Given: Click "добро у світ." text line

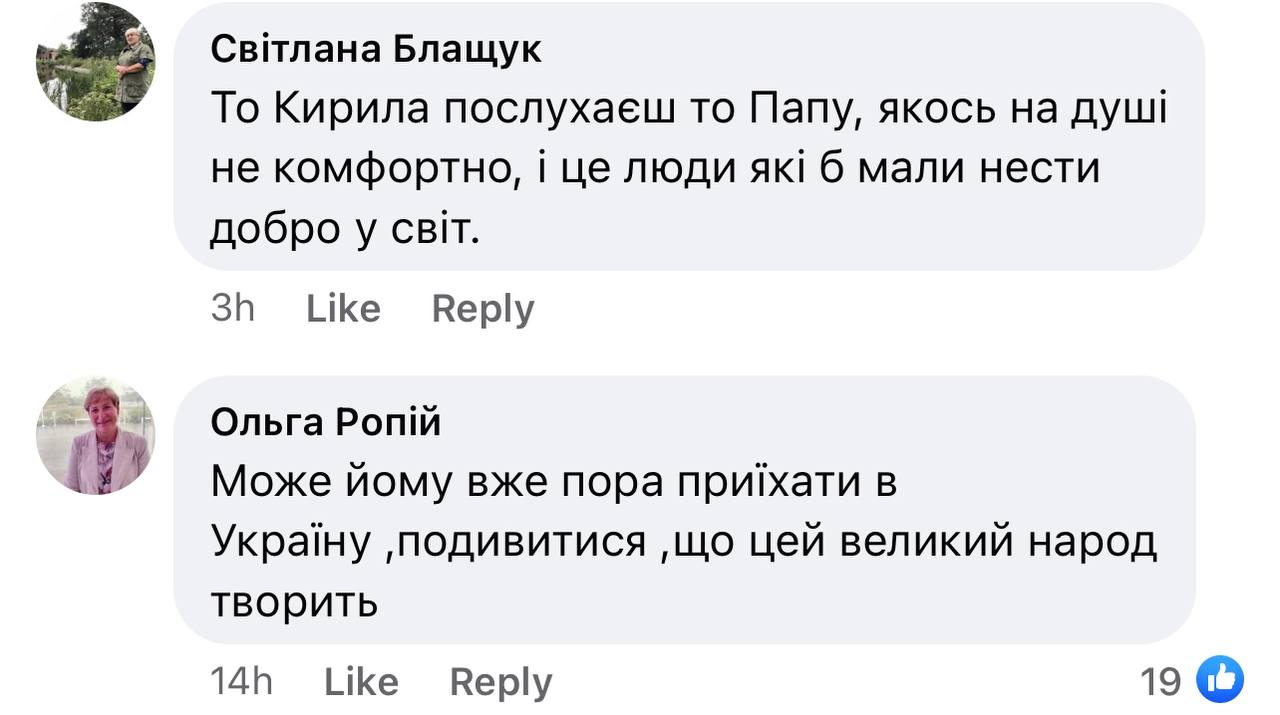Looking at the screenshot, I should point(346,229).
